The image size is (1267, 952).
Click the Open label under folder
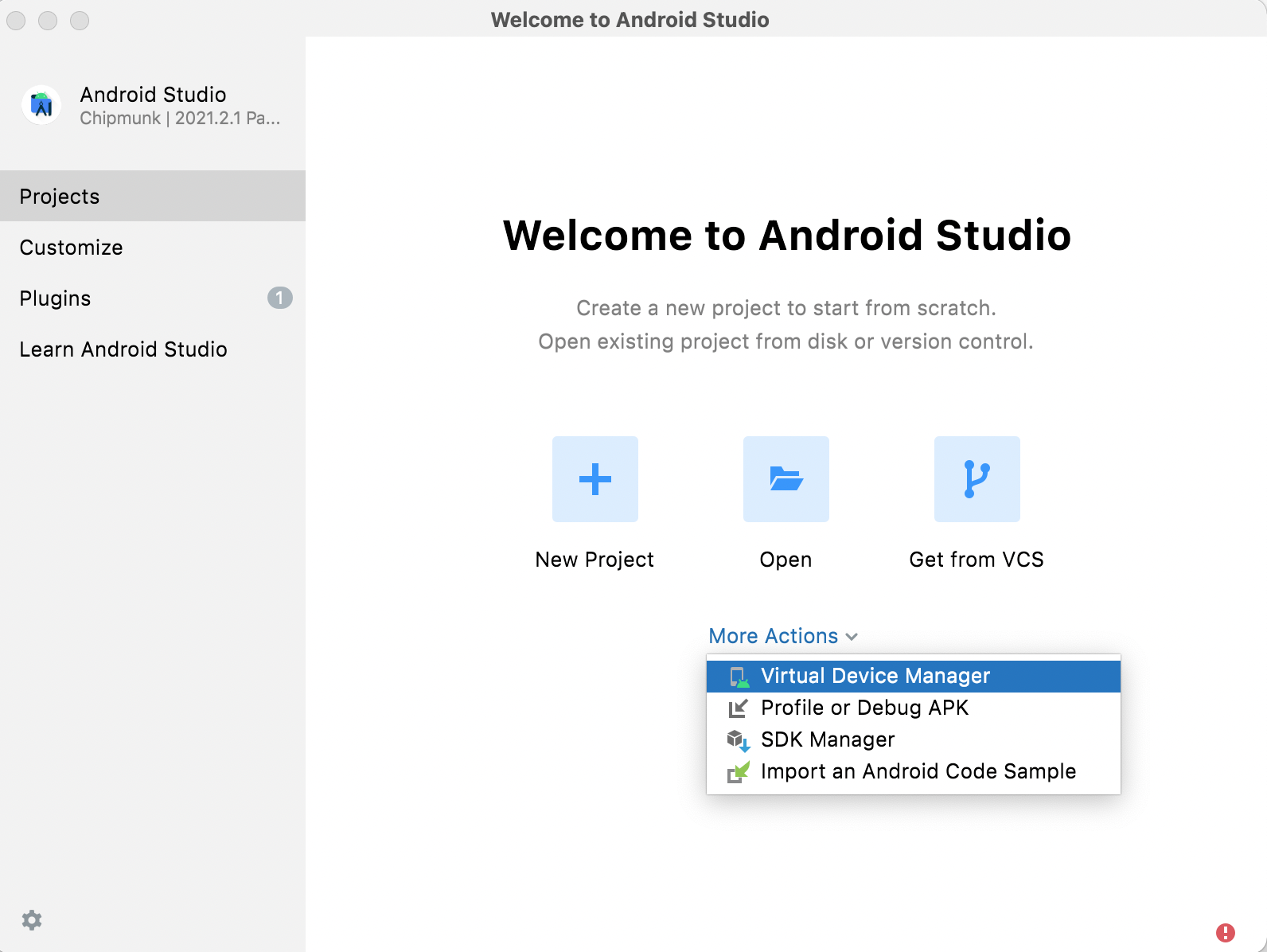[x=786, y=560]
